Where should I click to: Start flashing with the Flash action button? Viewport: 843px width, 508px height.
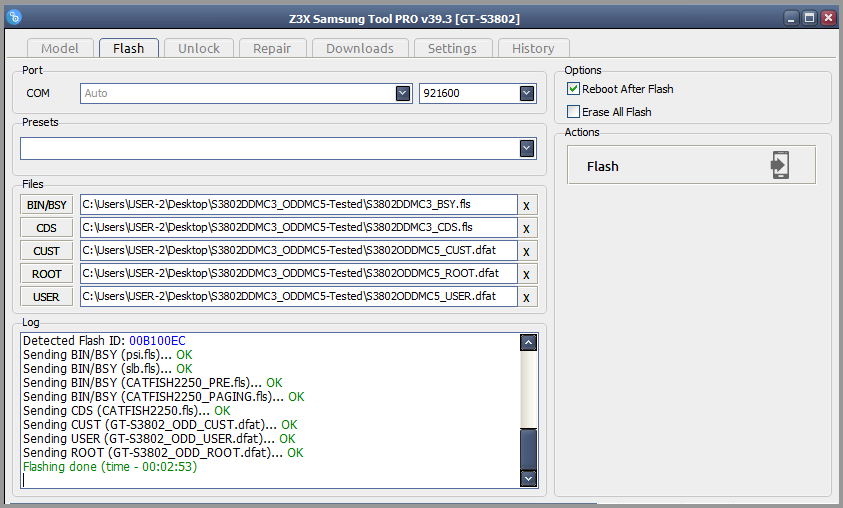691,166
